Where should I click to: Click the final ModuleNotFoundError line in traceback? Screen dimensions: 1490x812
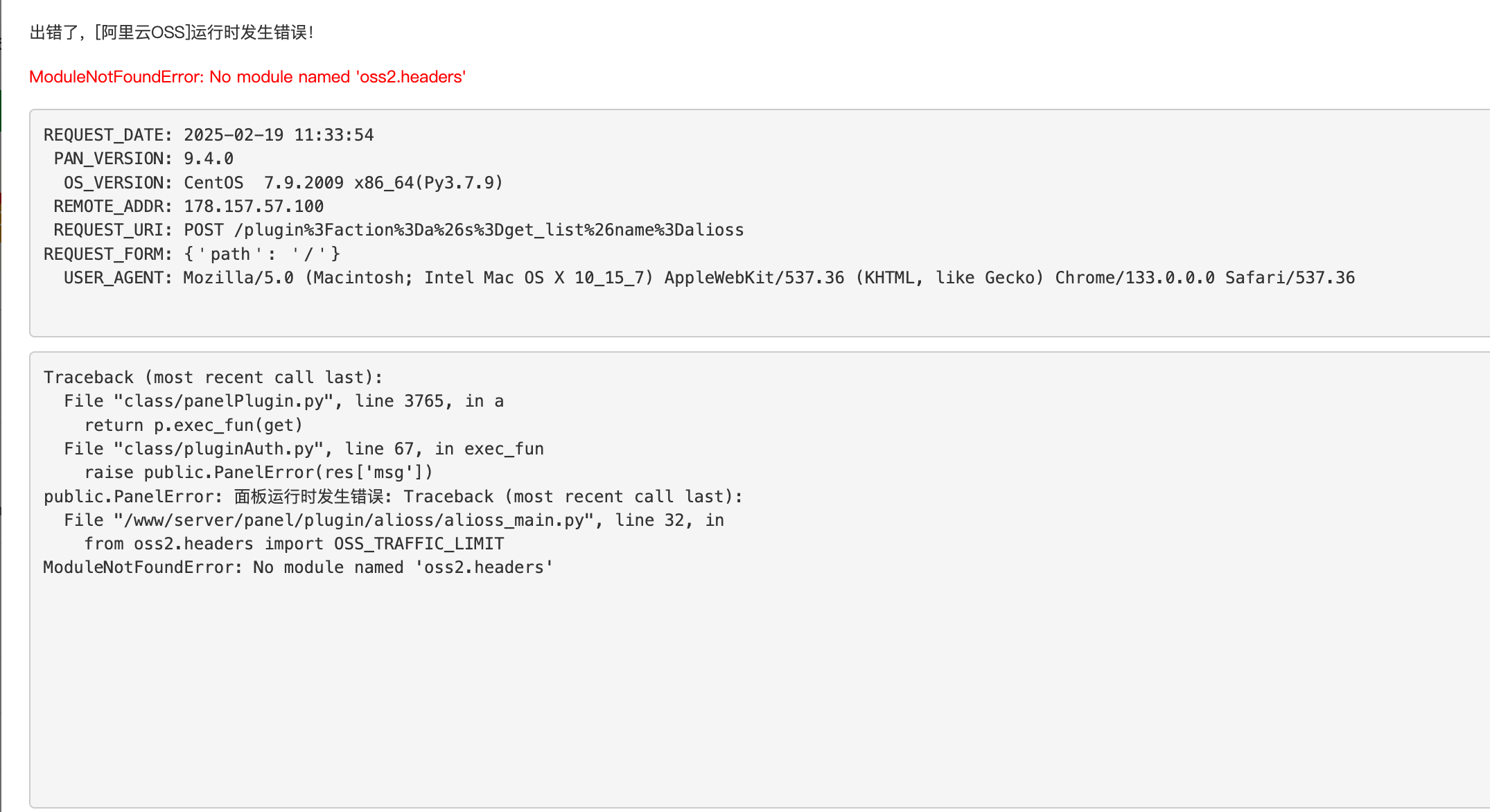tap(298, 567)
